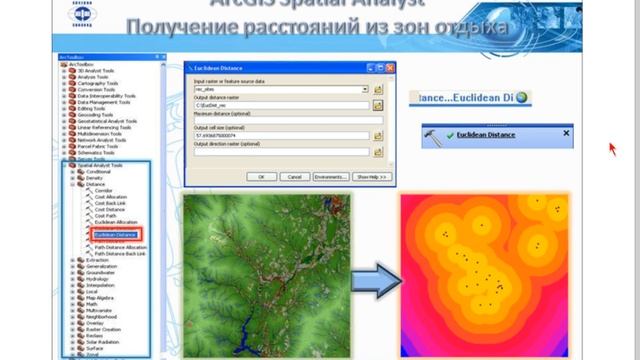Click the hammer icon in result popup
The width and height of the screenshot is (640, 360).
433,138
